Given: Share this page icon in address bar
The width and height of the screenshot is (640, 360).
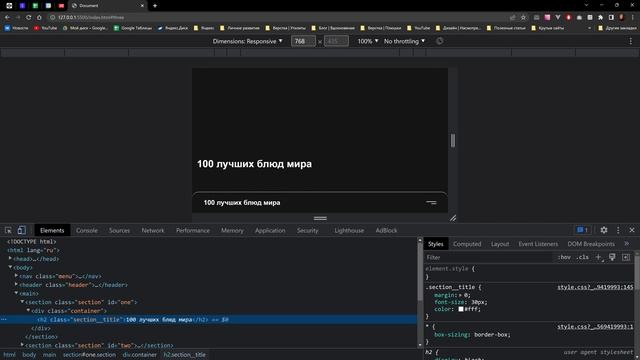Looking at the screenshot, I should coord(512,18).
